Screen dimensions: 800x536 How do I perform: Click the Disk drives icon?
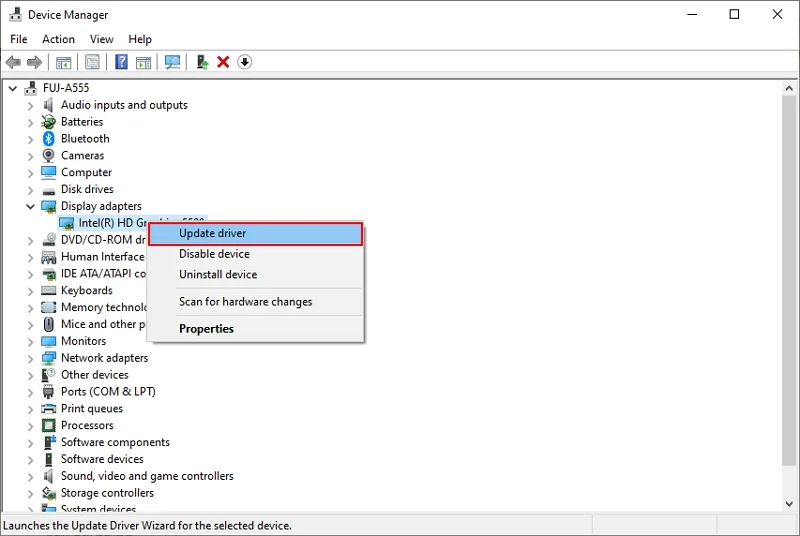click(x=48, y=191)
